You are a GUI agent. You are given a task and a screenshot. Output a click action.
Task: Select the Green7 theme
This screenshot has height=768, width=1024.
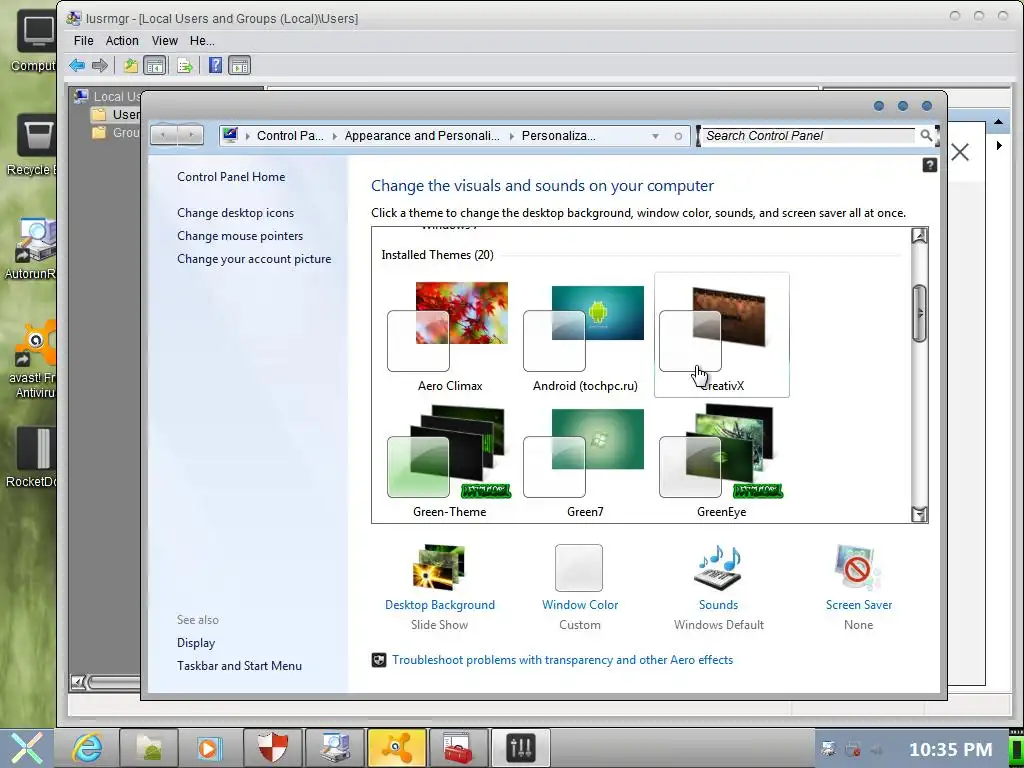click(x=585, y=461)
